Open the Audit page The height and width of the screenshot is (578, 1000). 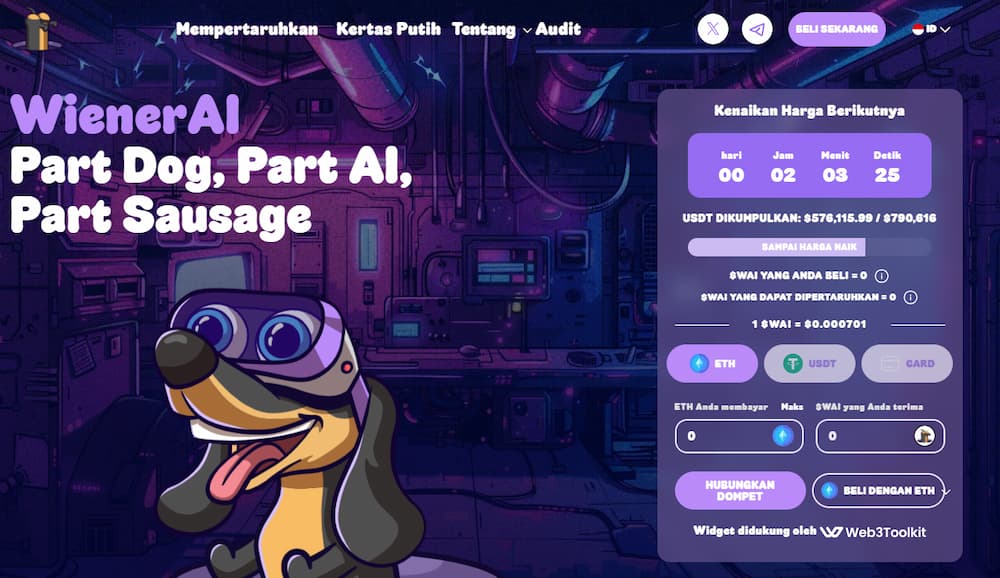pyautogui.click(x=558, y=29)
